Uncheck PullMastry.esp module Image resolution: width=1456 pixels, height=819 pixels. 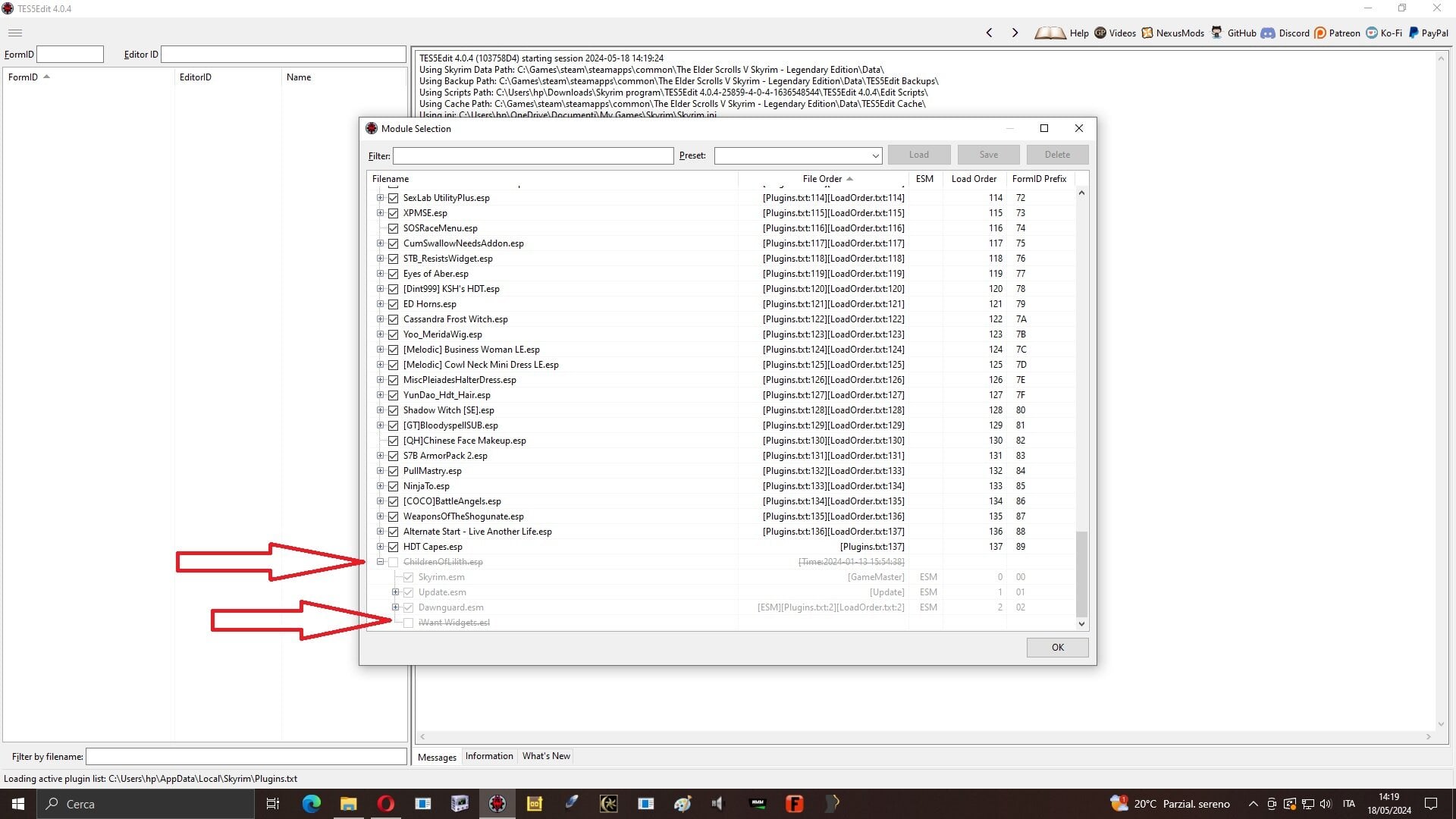pyautogui.click(x=394, y=471)
